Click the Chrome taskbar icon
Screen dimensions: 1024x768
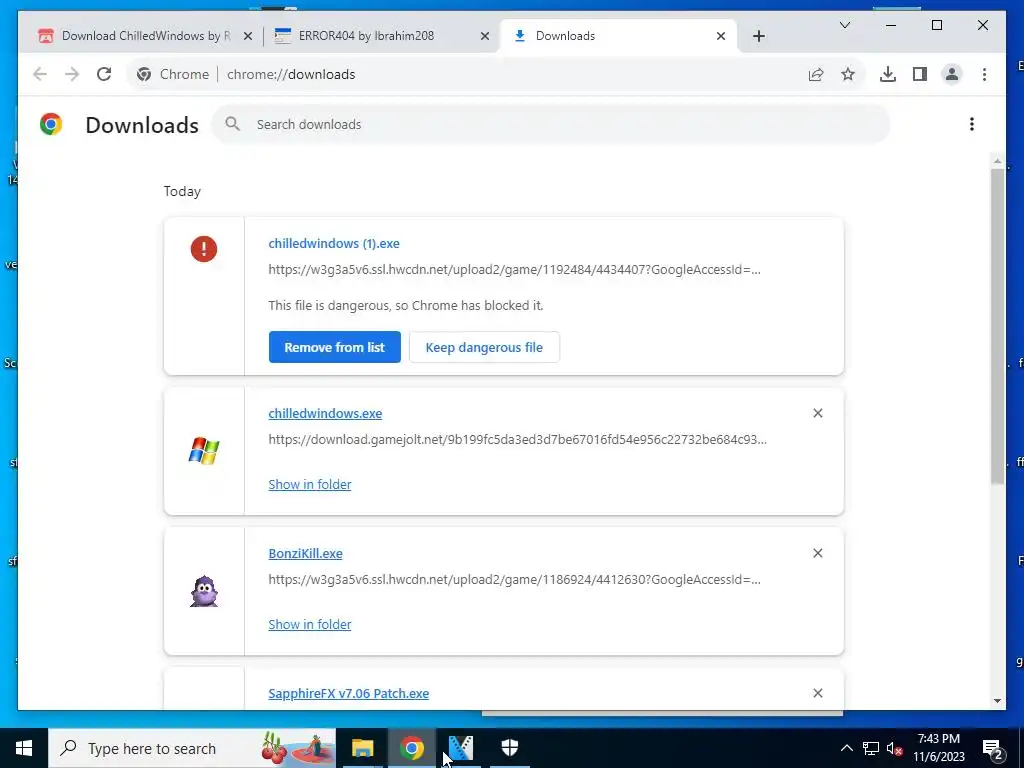(x=412, y=748)
